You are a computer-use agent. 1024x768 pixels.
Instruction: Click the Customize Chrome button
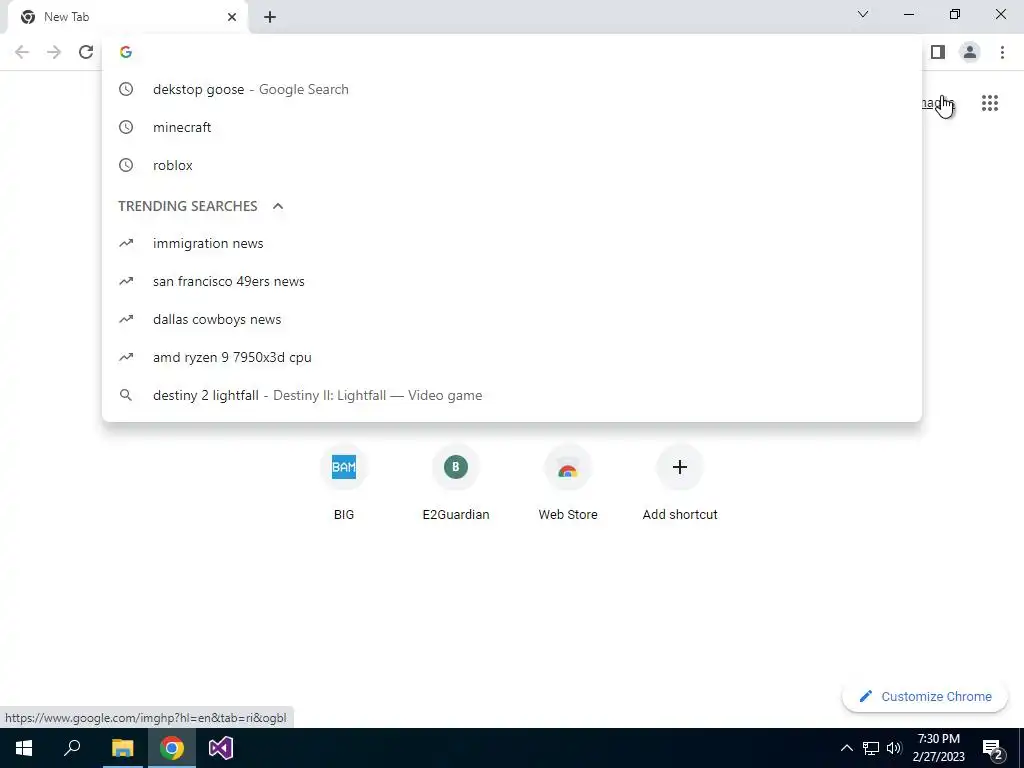pyautogui.click(x=925, y=696)
